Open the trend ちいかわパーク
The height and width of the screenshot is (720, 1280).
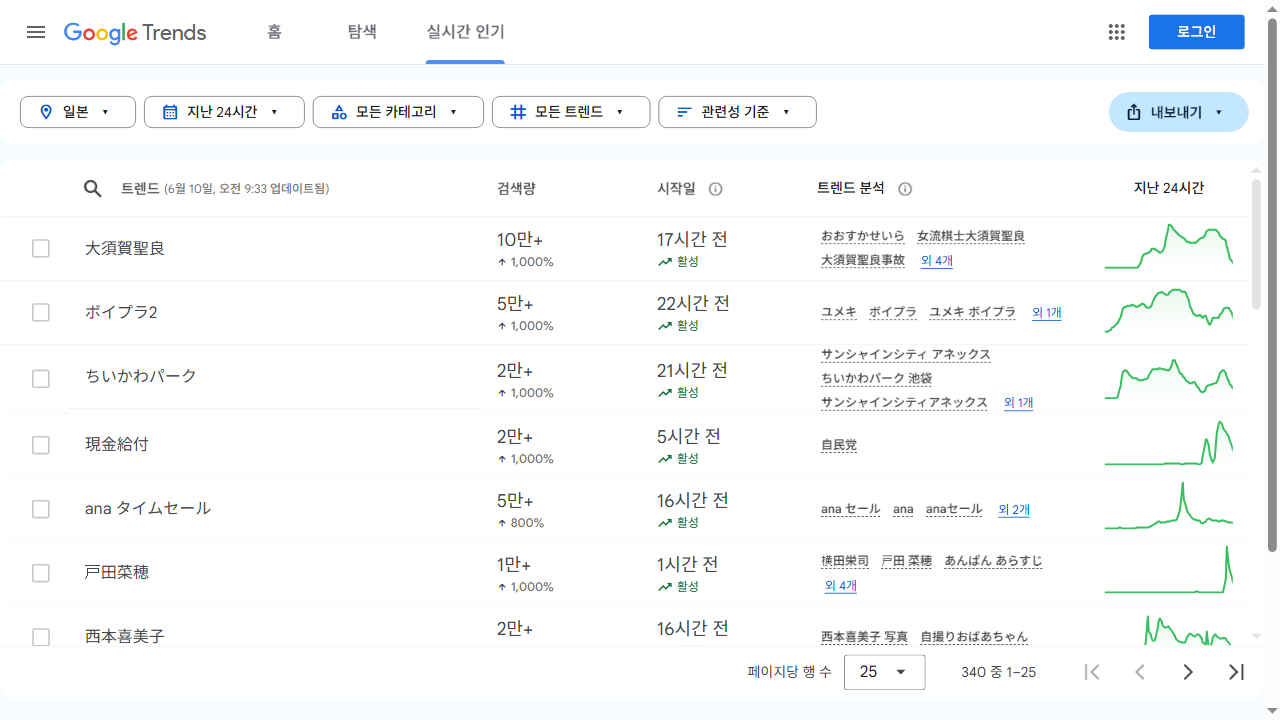(141, 377)
